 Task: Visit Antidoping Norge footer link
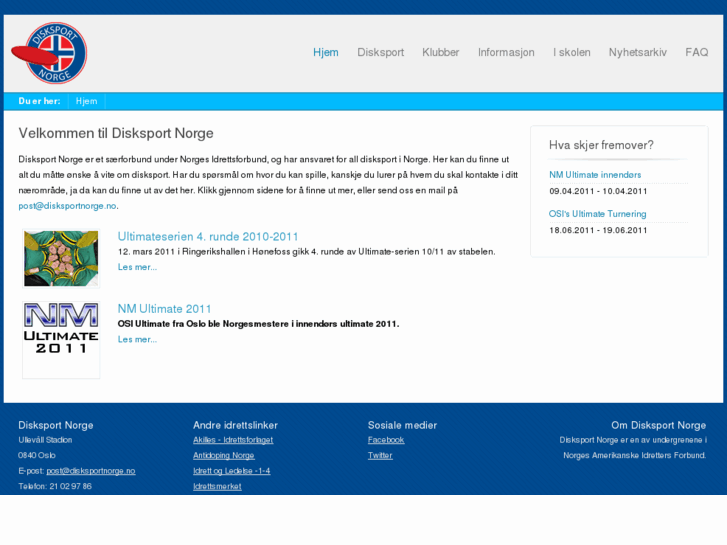pyautogui.click(x=224, y=456)
